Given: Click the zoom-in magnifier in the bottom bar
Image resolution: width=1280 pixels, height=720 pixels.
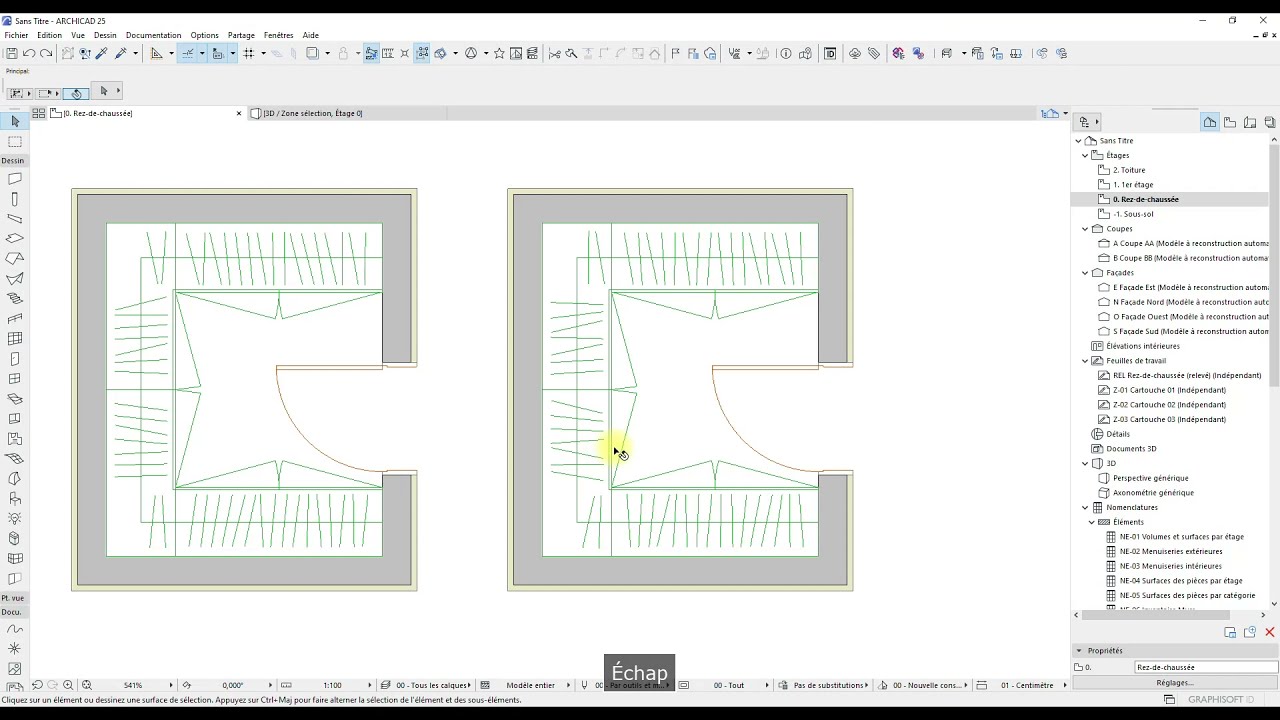Looking at the screenshot, I should (68, 685).
